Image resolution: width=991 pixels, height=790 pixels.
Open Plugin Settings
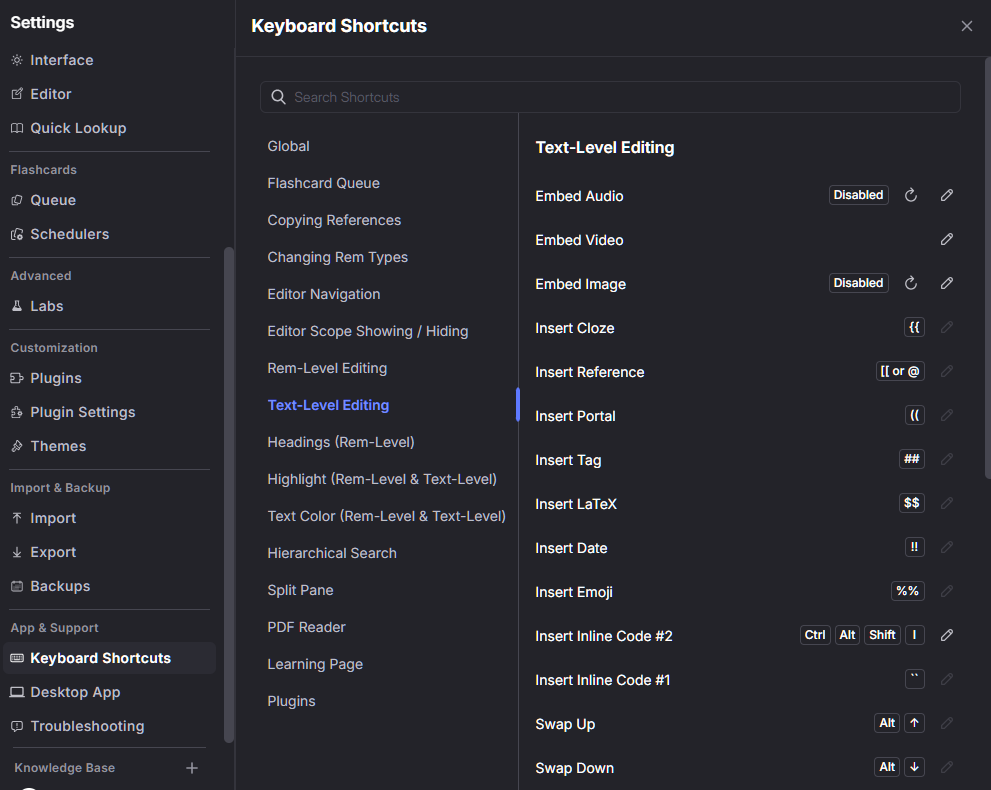pos(82,413)
